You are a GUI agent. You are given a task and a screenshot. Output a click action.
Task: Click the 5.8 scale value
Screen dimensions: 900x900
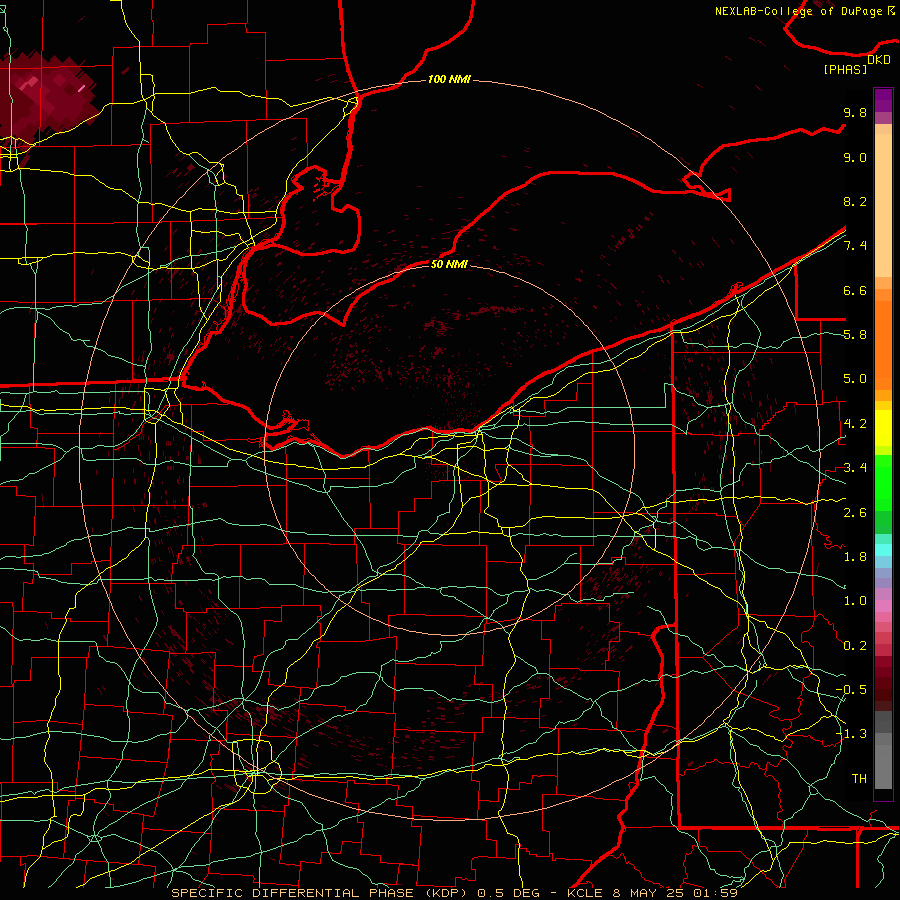click(855, 335)
